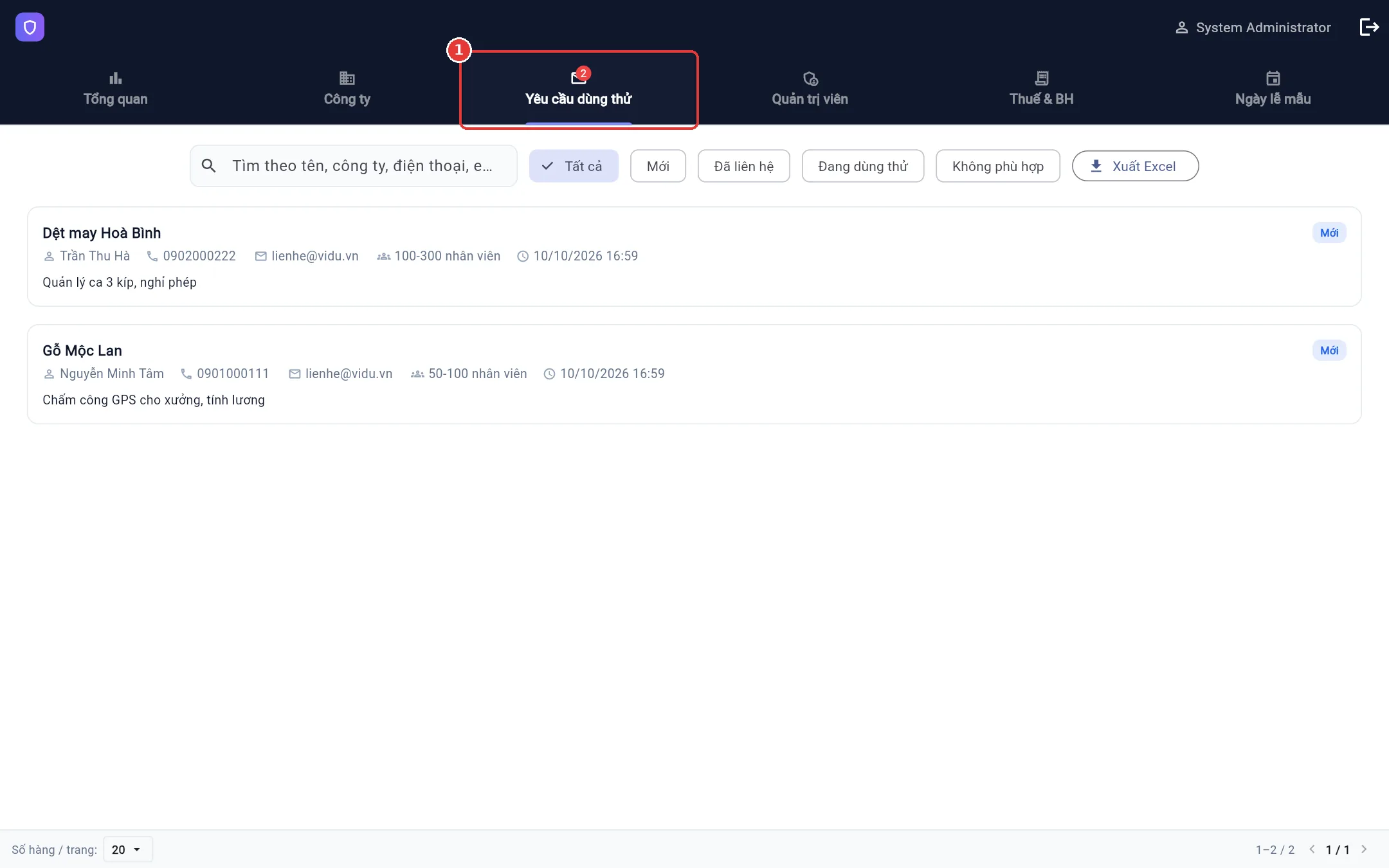The width and height of the screenshot is (1389, 868).
Task: Open the Thuế & BH tab
Action: point(1042,89)
